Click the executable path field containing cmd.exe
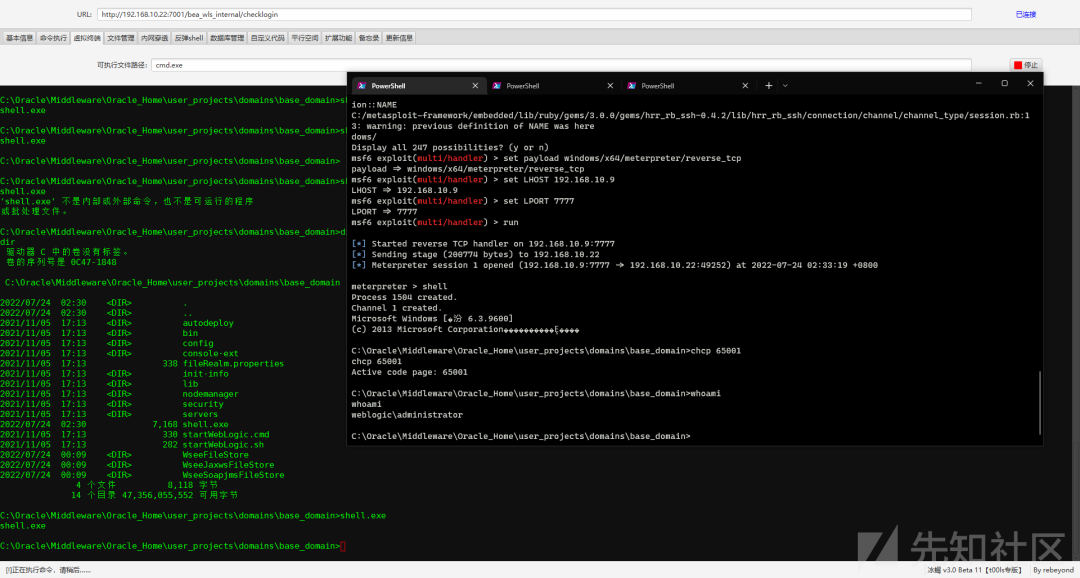 (561, 65)
